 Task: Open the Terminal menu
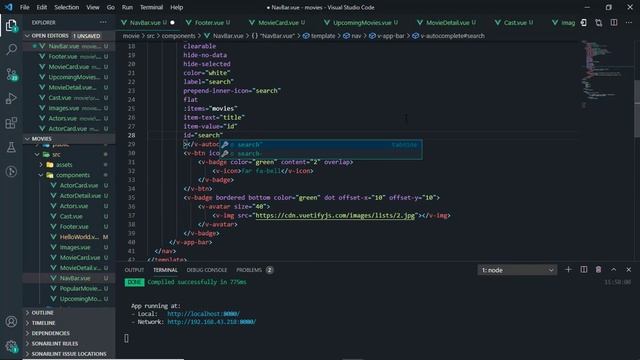click(151, 7)
